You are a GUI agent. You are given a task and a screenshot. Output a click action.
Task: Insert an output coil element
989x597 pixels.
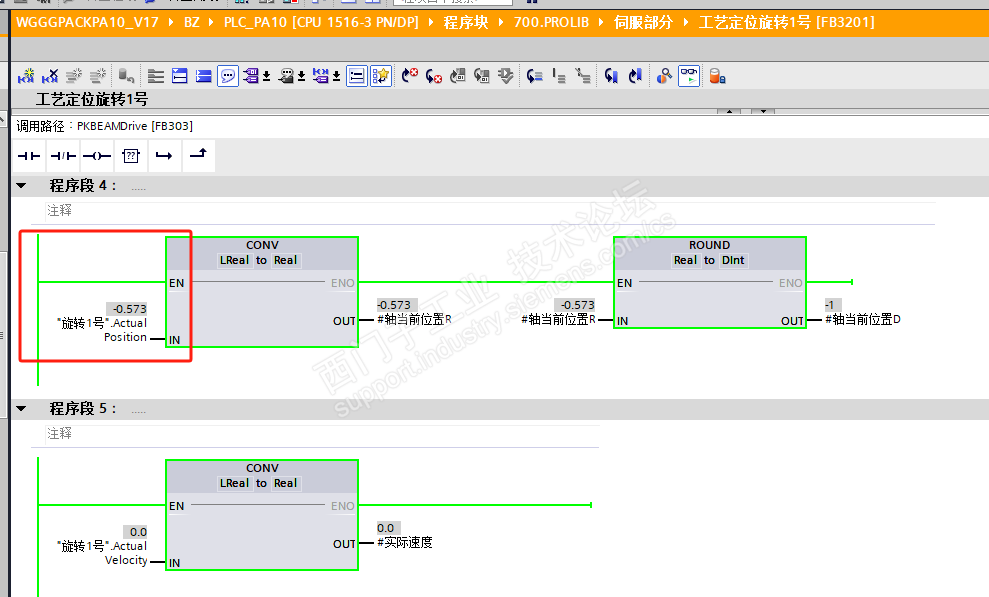(97, 156)
